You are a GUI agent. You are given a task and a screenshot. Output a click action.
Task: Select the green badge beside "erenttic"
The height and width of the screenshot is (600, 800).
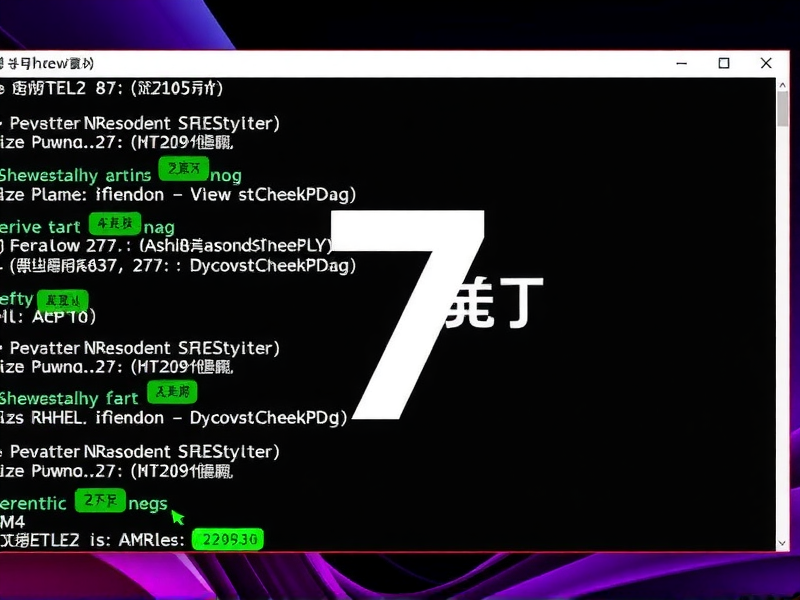tap(100, 499)
